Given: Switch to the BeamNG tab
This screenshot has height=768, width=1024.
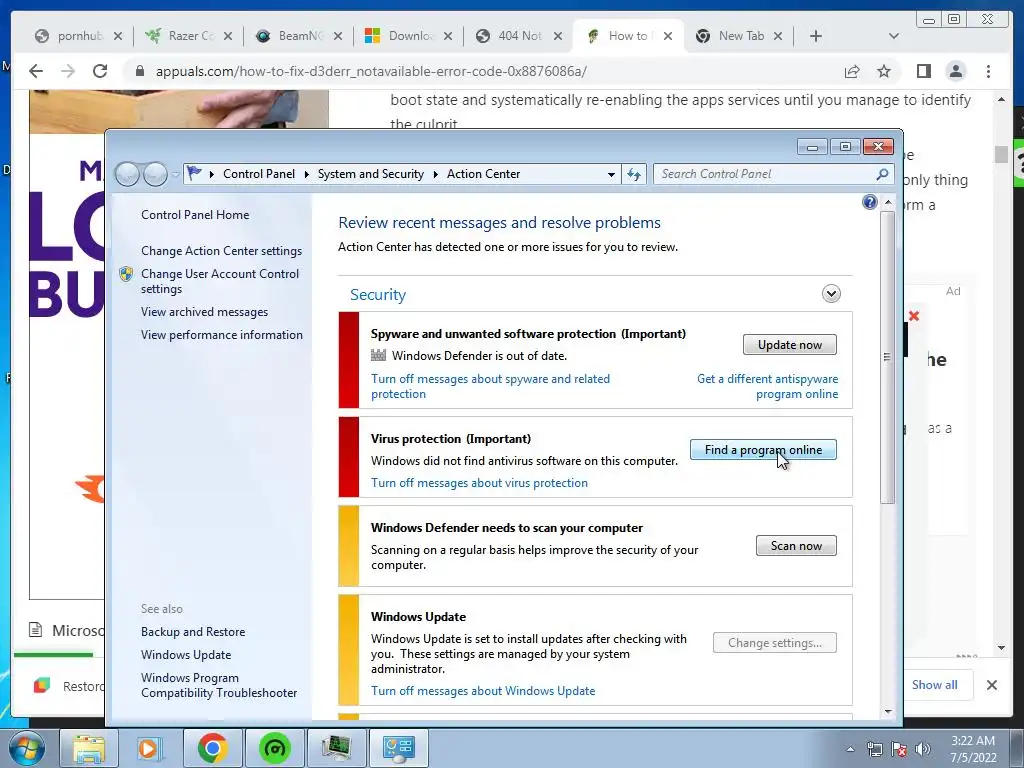Looking at the screenshot, I should [299, 36].
